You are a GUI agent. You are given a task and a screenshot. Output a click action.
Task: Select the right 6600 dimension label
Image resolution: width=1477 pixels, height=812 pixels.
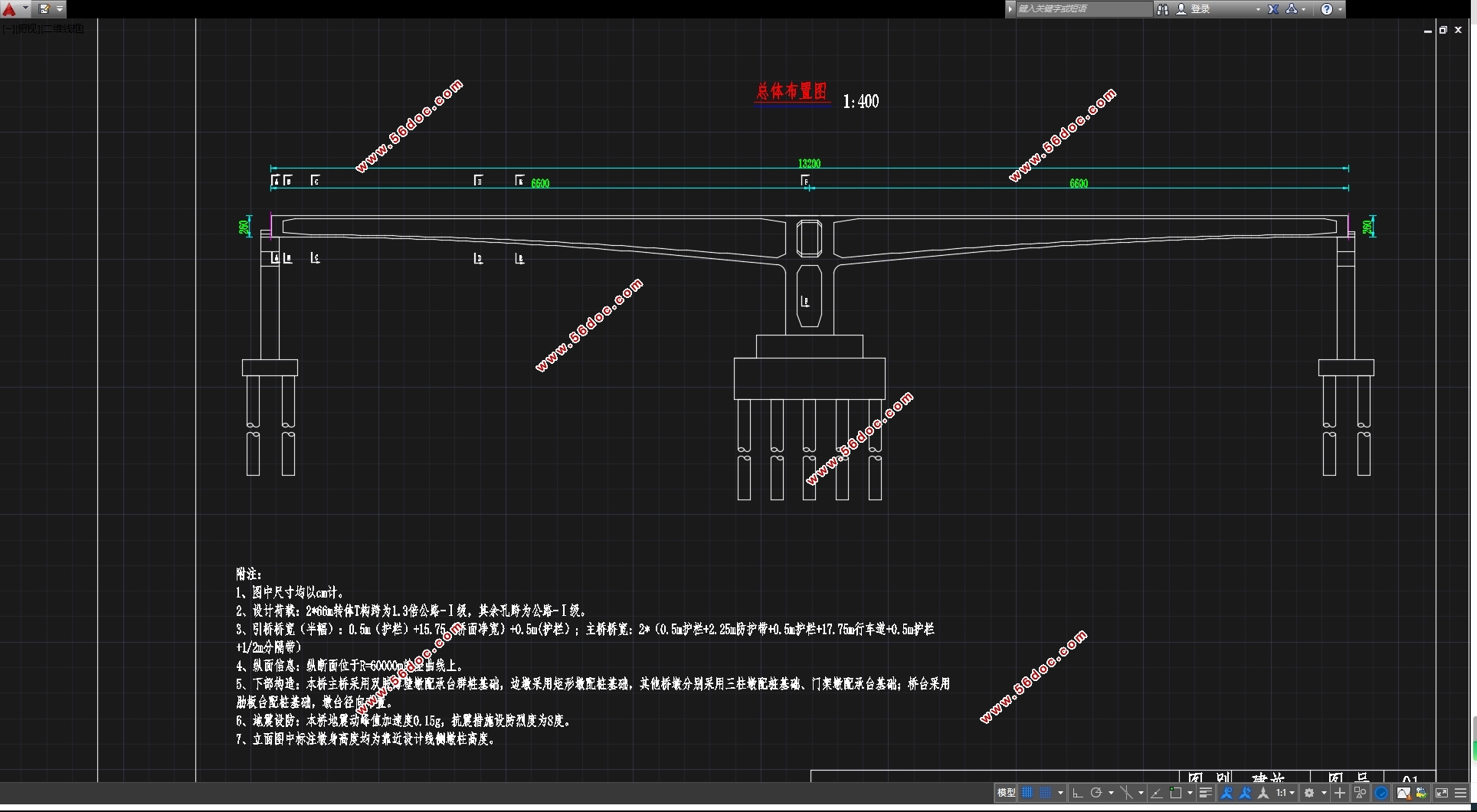(x=1079, y=183)
